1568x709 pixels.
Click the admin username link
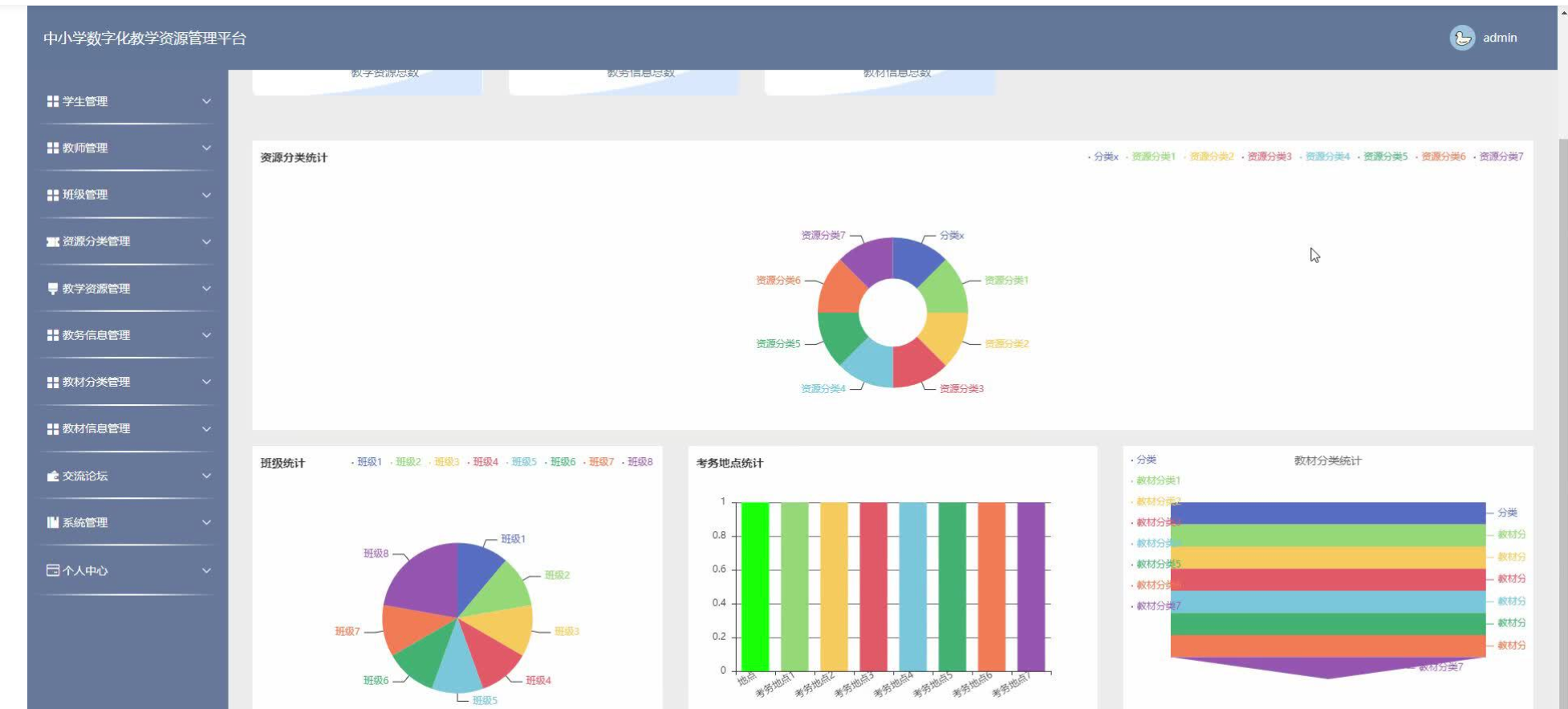tap(1500, 38)
